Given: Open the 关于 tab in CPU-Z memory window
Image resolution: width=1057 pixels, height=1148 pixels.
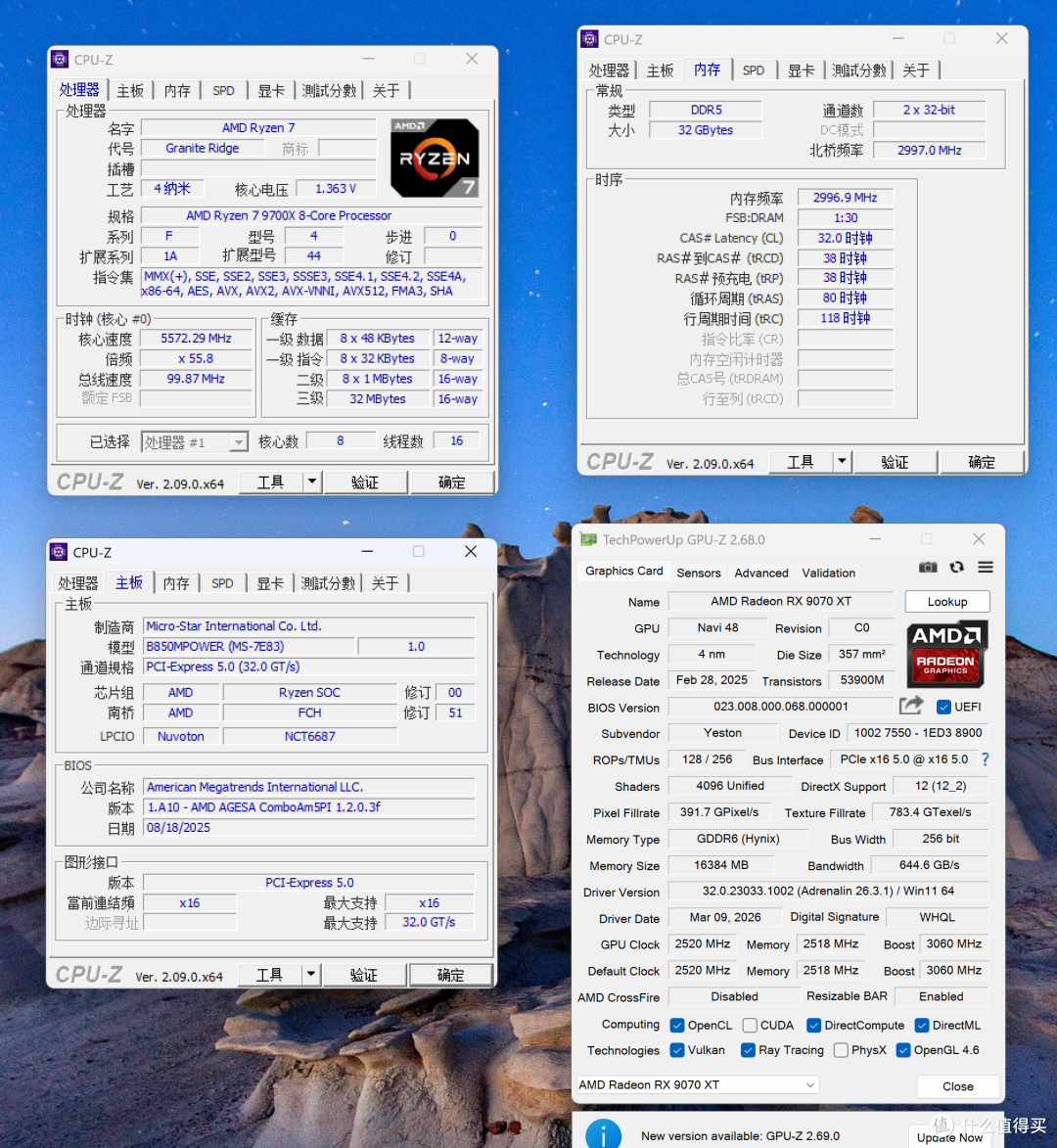Looking at the screenshot, I should 916,70.
